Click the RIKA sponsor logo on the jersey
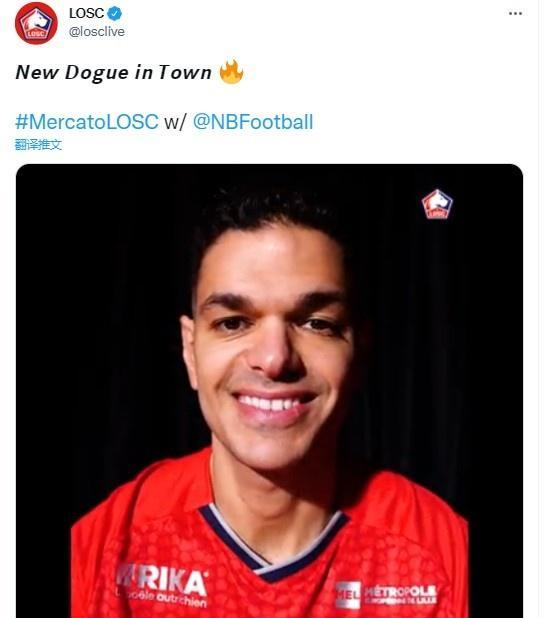The width and height of the screenshot is (544, 618). pyautogui.click(x=162, y=584)
